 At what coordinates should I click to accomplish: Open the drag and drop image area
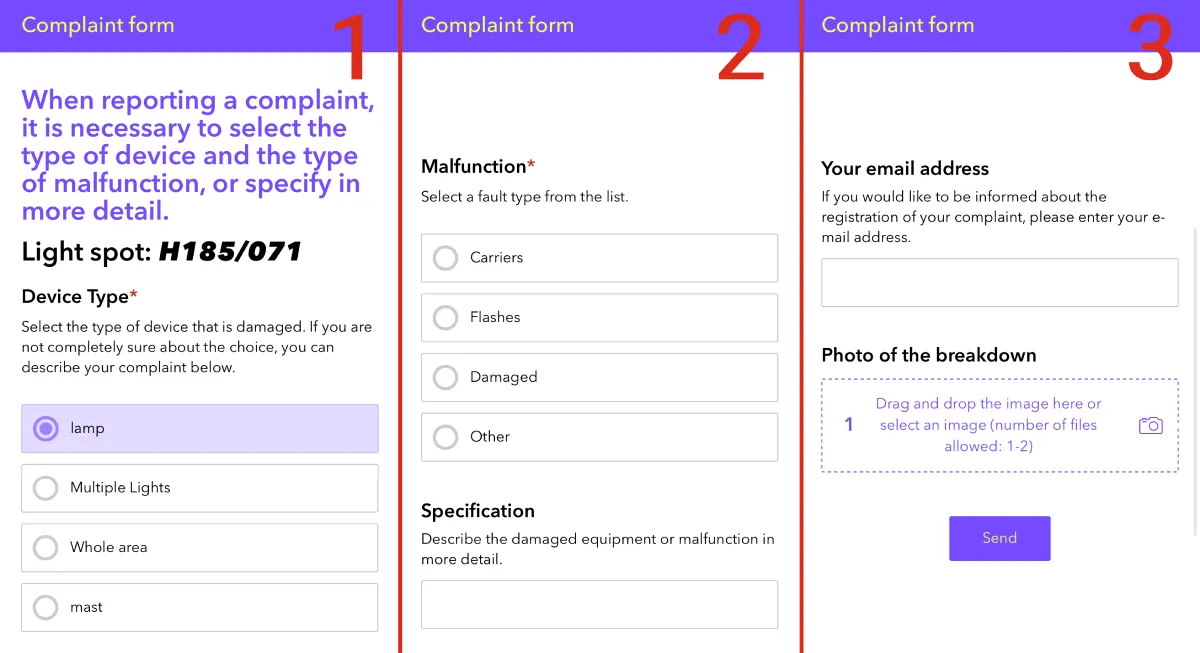[x=988, y=424]
